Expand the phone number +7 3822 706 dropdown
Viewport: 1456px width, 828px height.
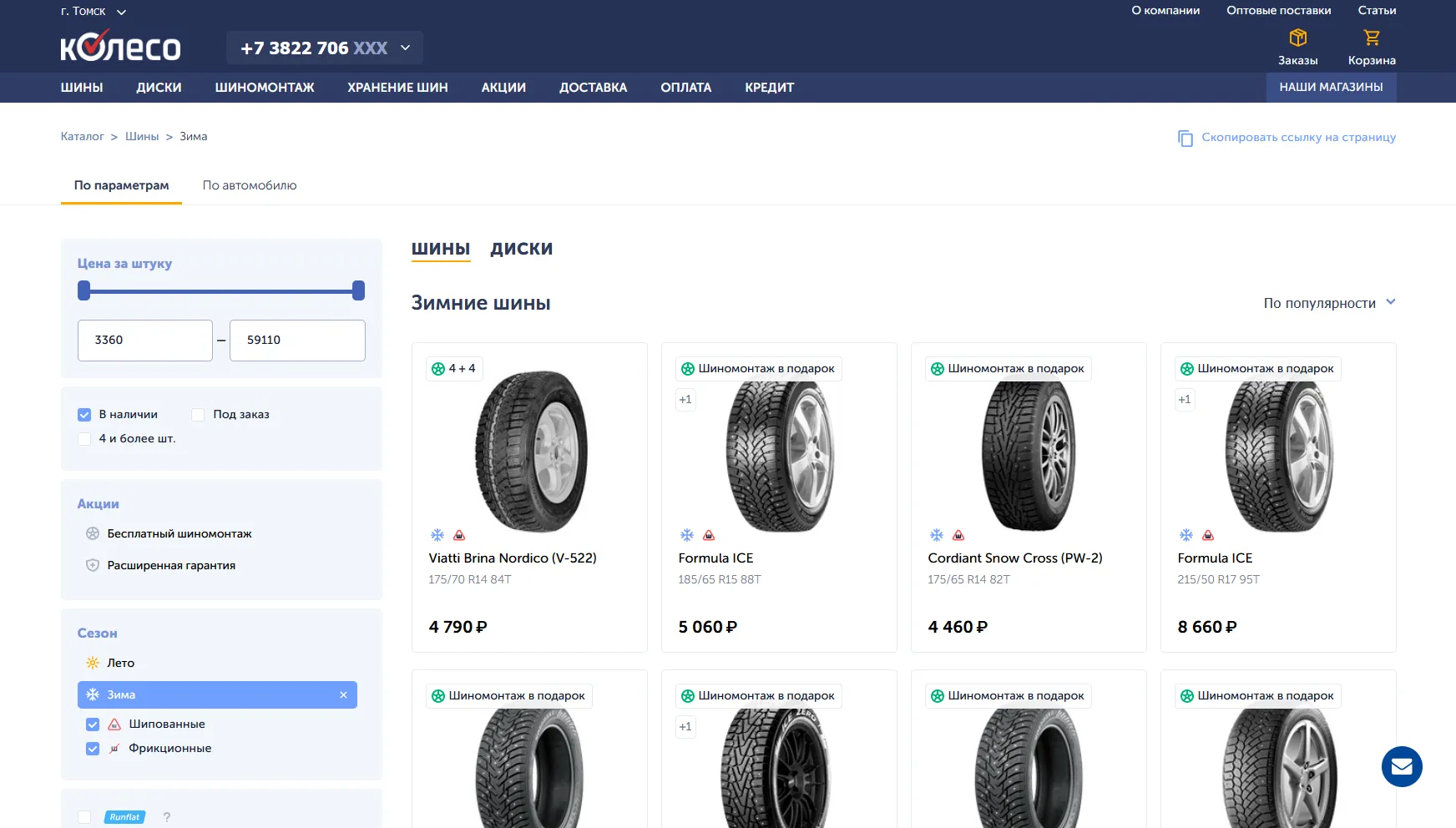[x=325, y=48]
